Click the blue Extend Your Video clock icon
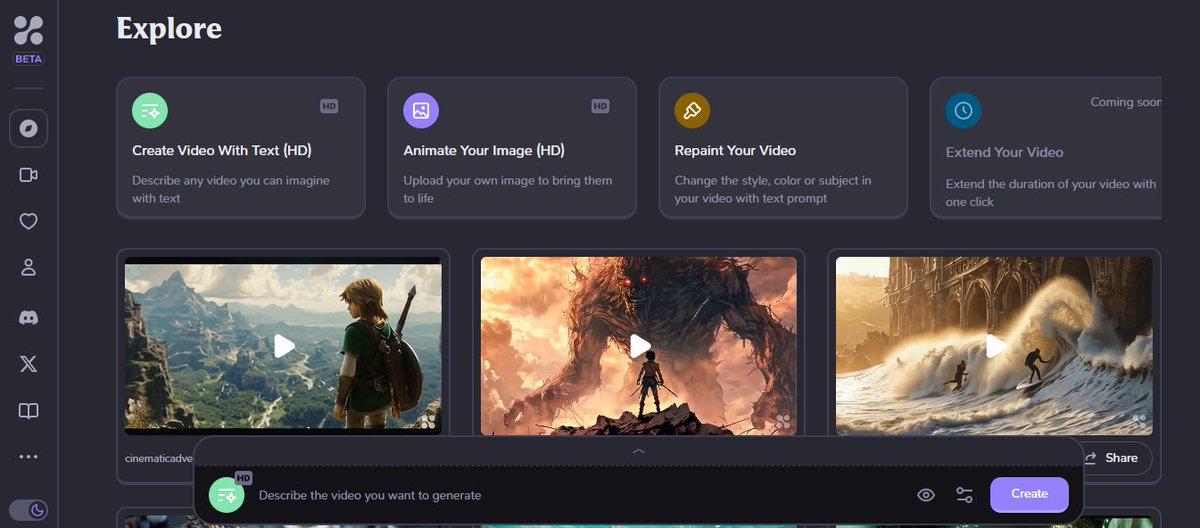Image resolution: width=1200 pixels, height=528 pixels. 963,111
